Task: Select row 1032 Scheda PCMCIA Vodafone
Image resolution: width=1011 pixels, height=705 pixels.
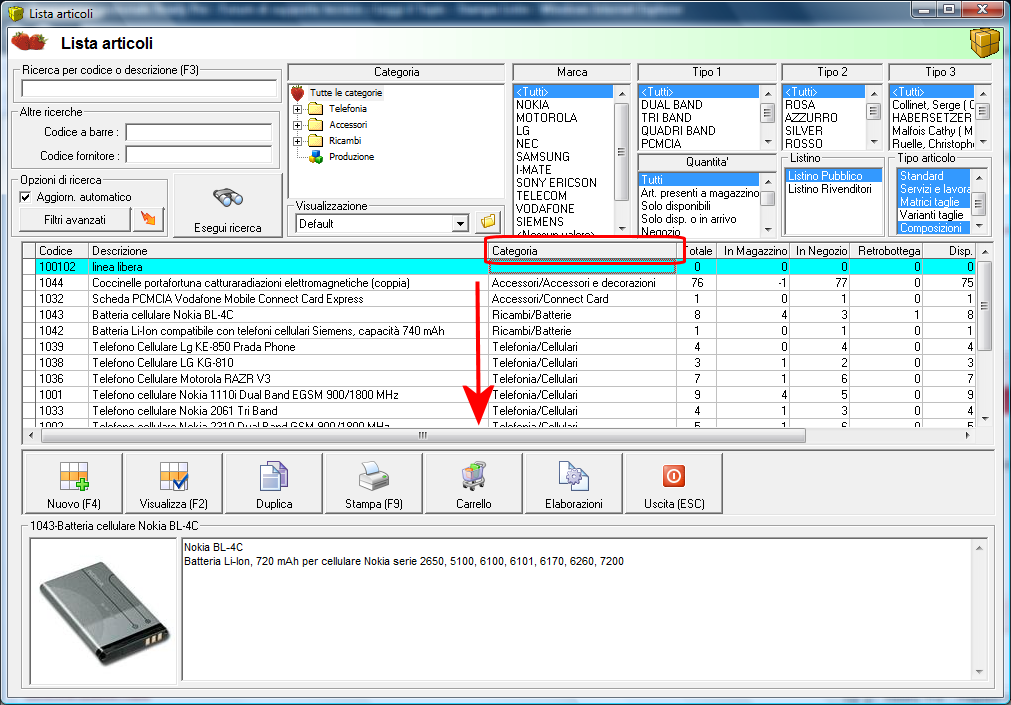Action: coord(498,299)
